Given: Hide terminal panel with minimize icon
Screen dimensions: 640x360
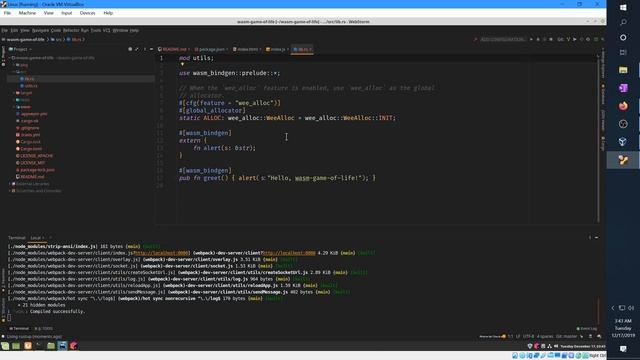Looking at the screenshot, I should click(597, 238).
